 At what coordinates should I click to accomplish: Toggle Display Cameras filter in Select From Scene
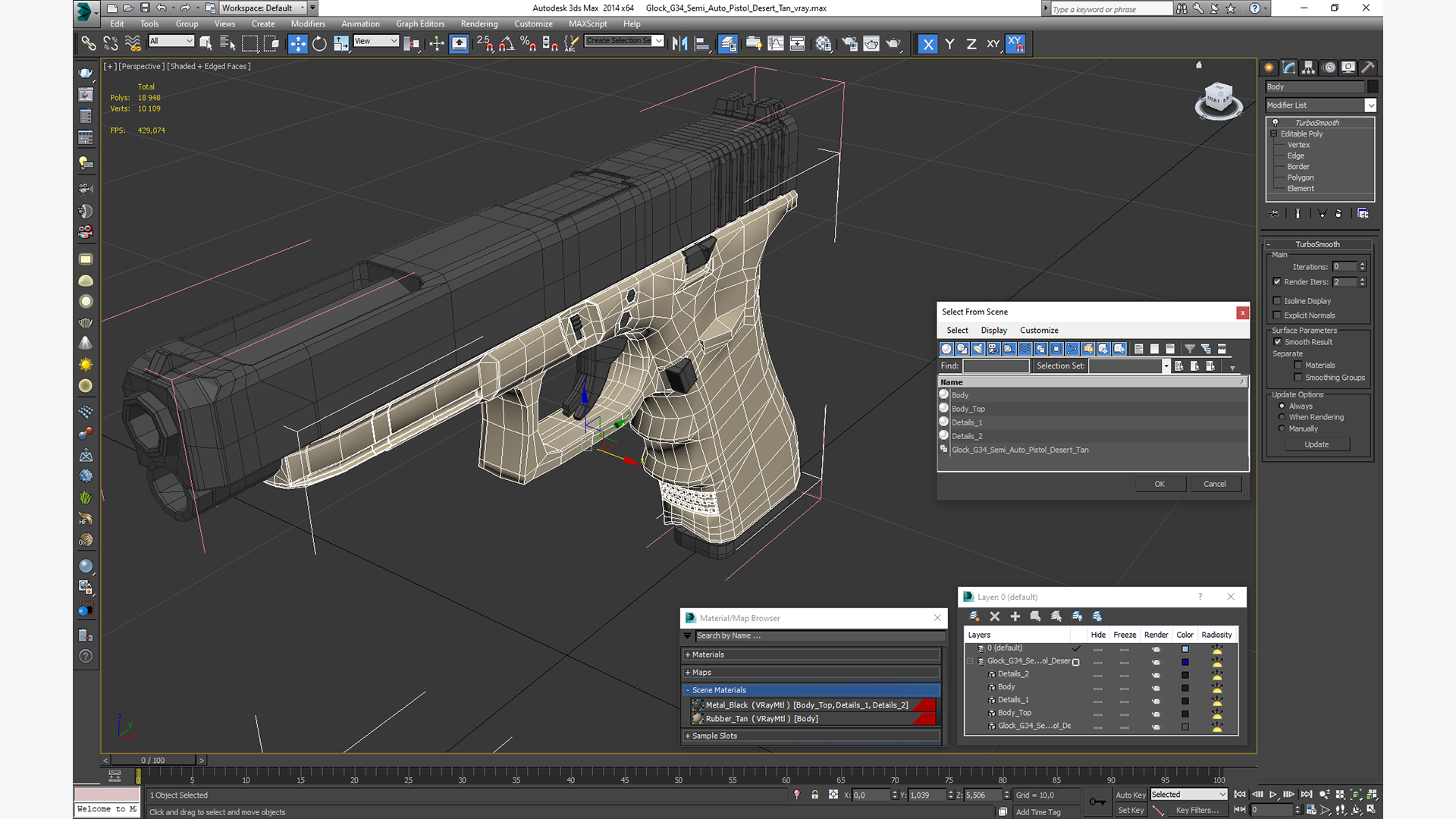coord(993,349)
